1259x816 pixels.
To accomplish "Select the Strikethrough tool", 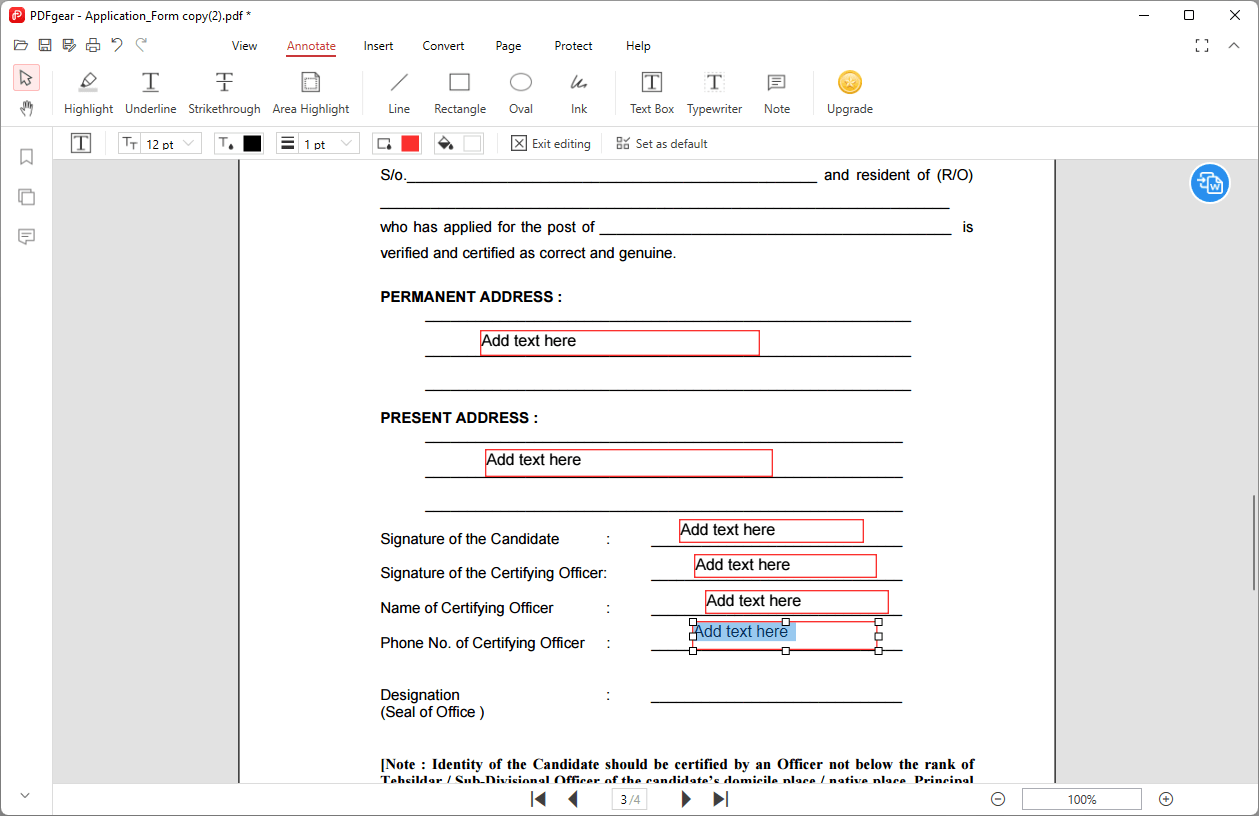I will (224, 92).
